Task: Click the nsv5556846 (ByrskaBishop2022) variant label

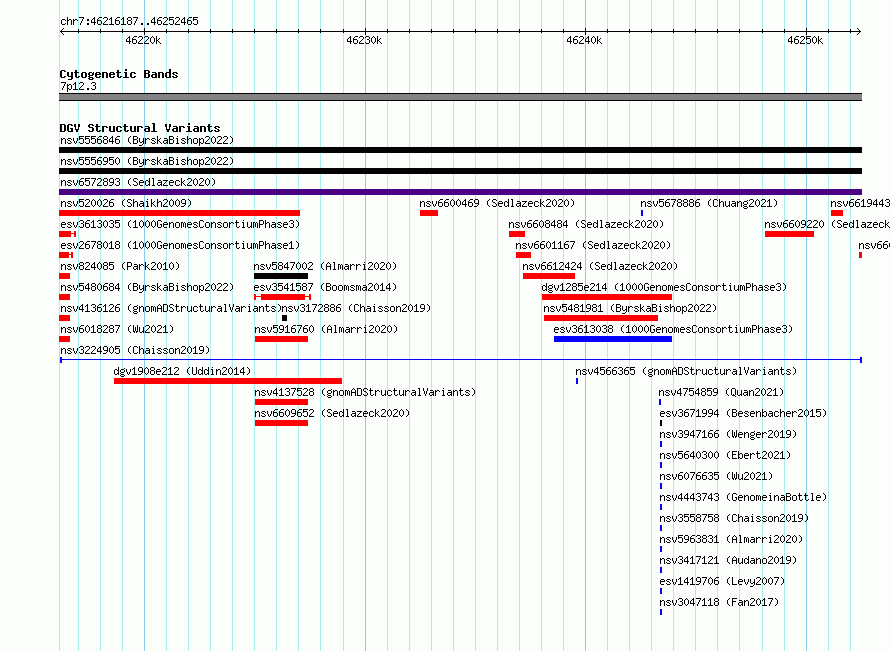Action: [147, 140]
